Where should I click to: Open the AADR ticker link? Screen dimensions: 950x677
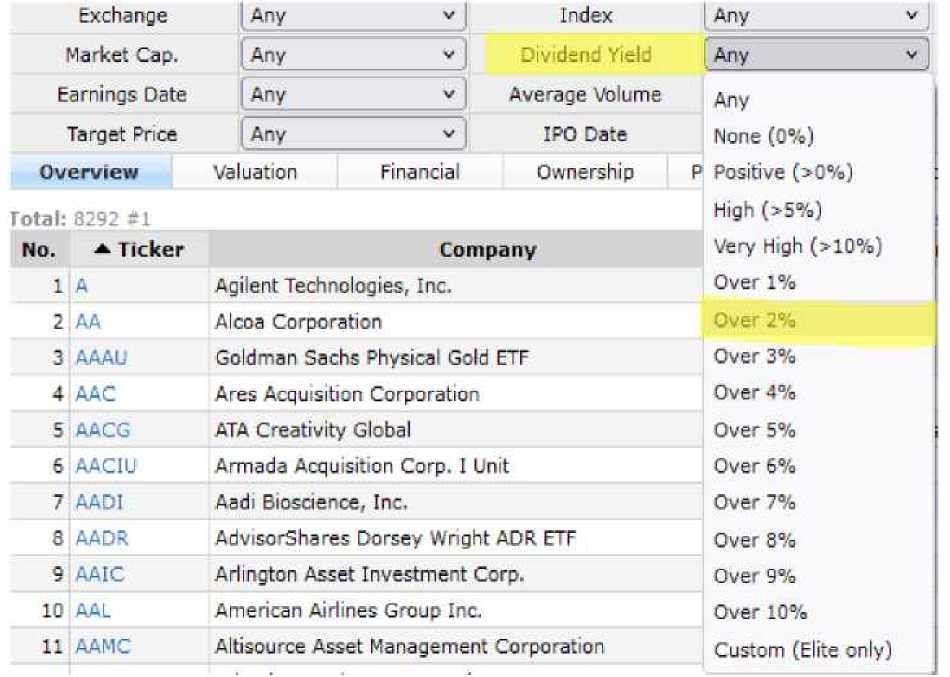point(102,539)
